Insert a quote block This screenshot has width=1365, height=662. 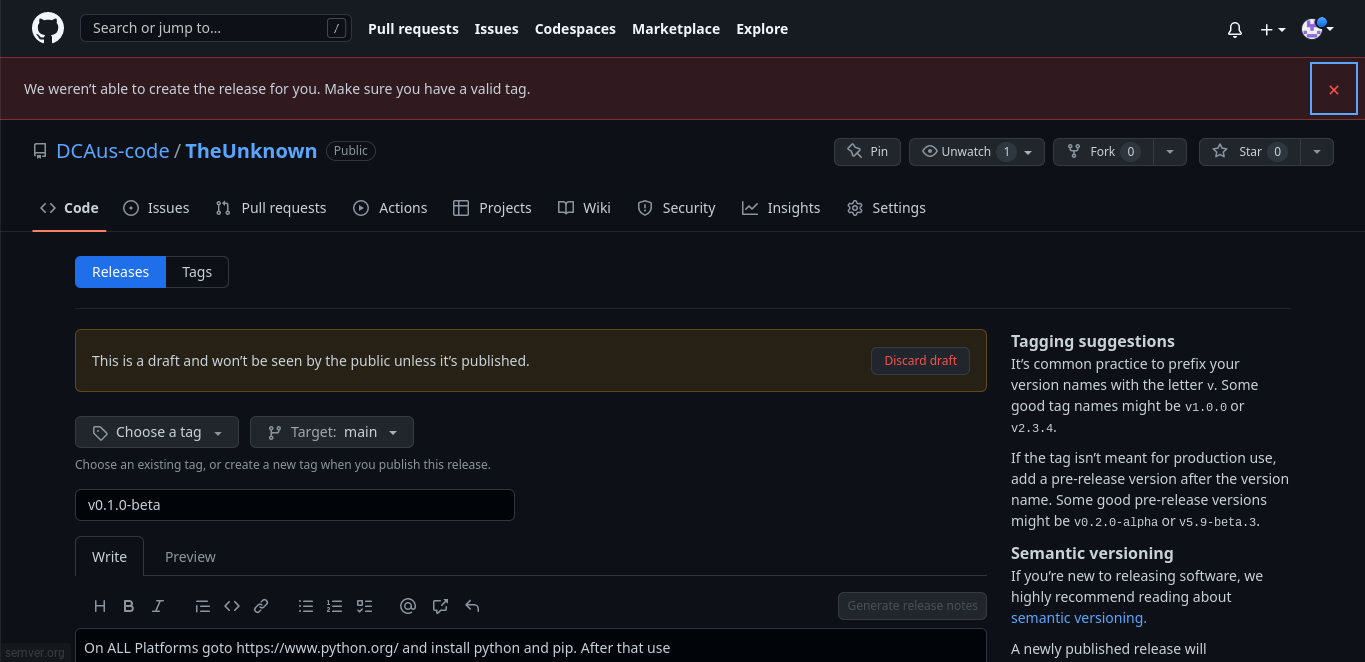(x=203, y=606)
